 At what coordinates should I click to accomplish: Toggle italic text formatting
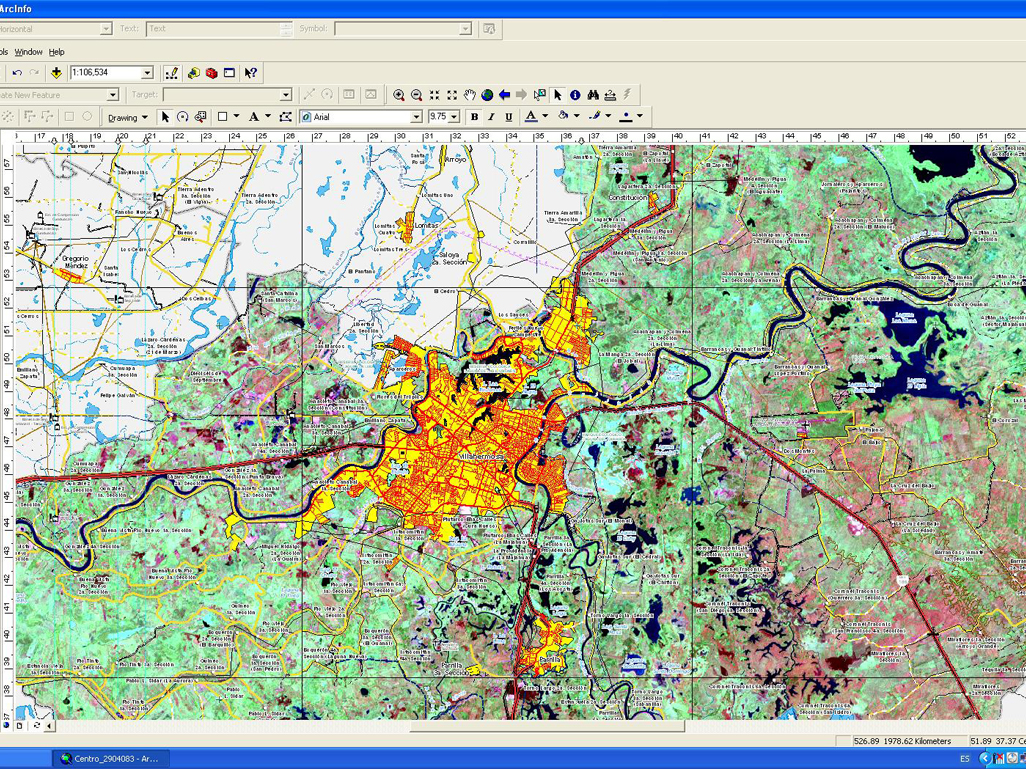click(492, 116)
